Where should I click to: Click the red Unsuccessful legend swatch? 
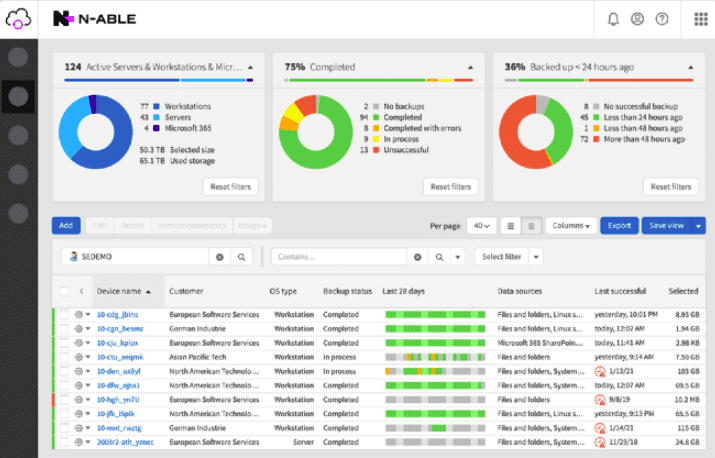[x=376, y=150]
